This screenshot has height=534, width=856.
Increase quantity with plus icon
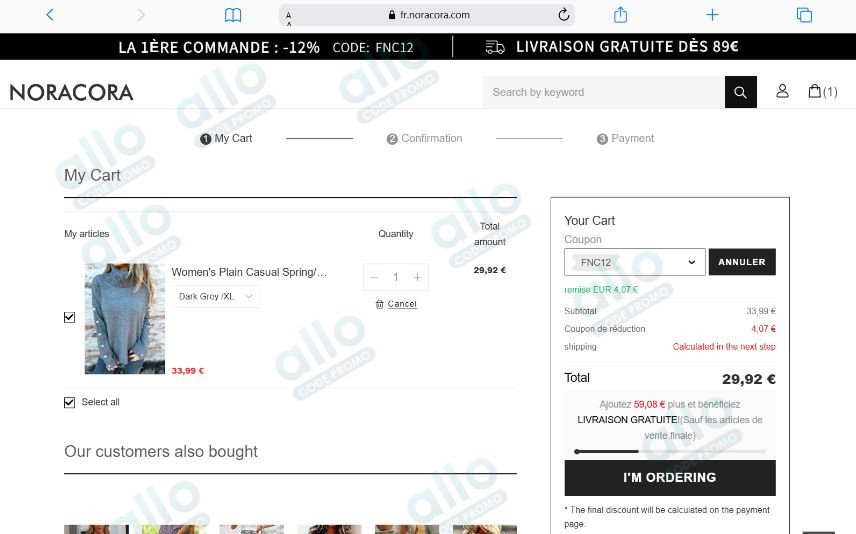pyautogui.click(x=417, y=277)
